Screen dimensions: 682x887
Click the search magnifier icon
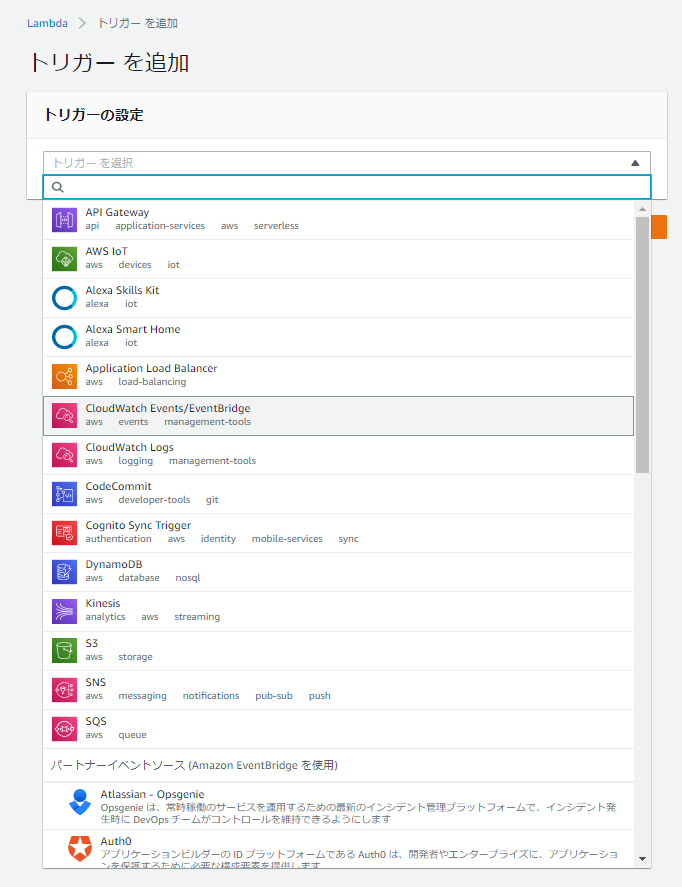(x=58, y=187)
